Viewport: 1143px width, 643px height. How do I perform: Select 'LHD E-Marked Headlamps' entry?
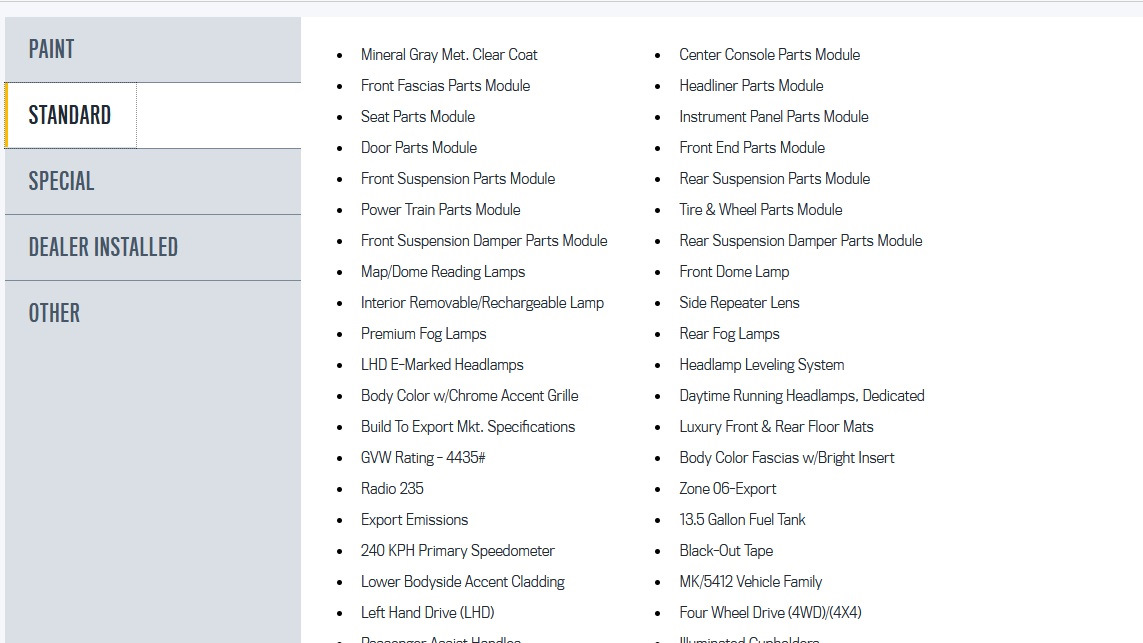[442, 365]
